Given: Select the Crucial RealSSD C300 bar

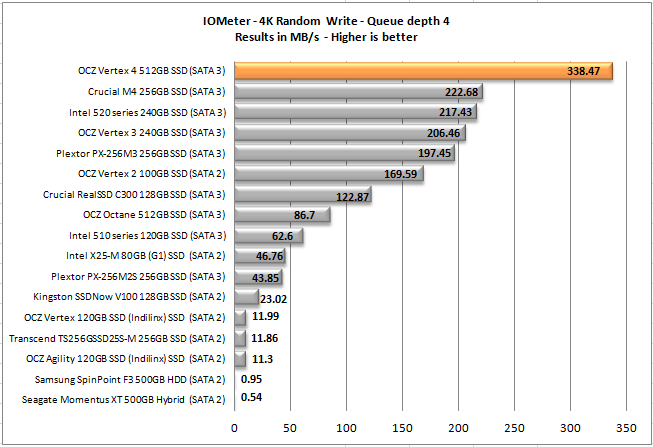Looking at the screenshot, I should tap(303, 194).
